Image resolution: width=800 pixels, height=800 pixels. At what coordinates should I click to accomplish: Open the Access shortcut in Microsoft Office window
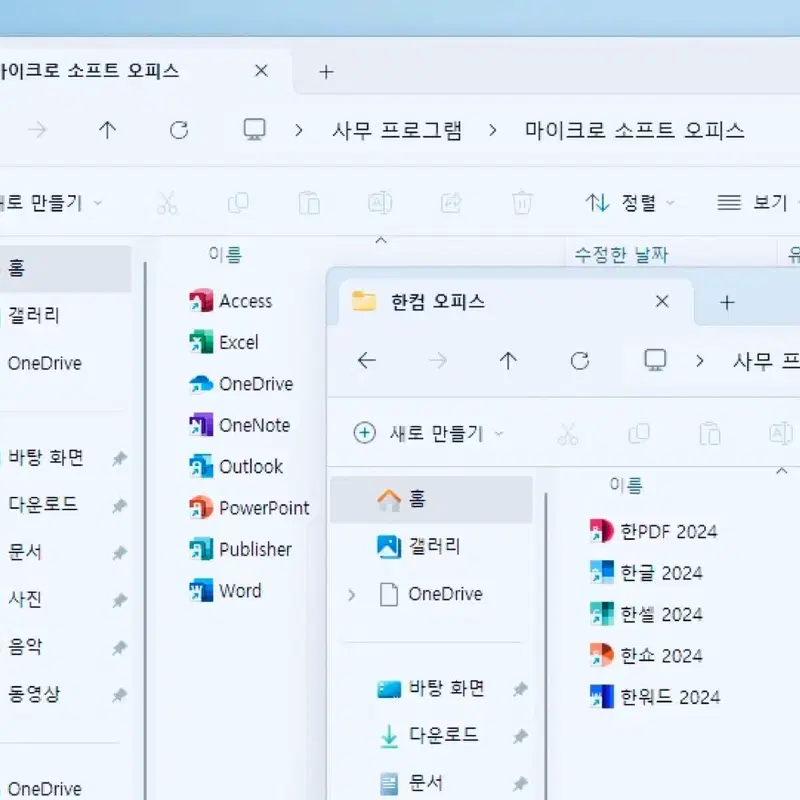click(x=231, y=301)
